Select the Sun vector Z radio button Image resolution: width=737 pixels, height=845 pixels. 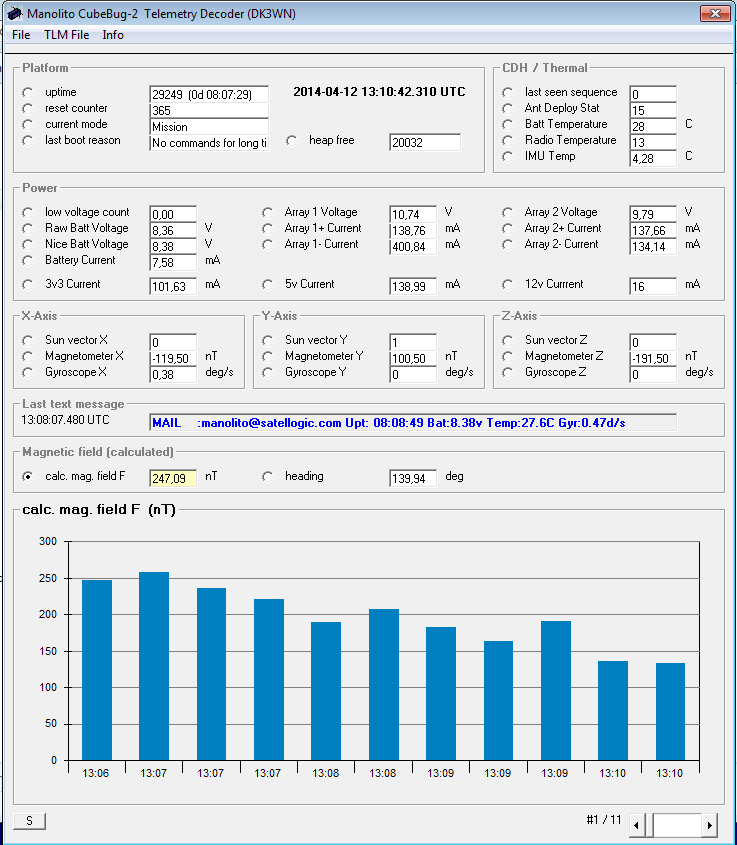pyautogui.click(x=507, y=341)
